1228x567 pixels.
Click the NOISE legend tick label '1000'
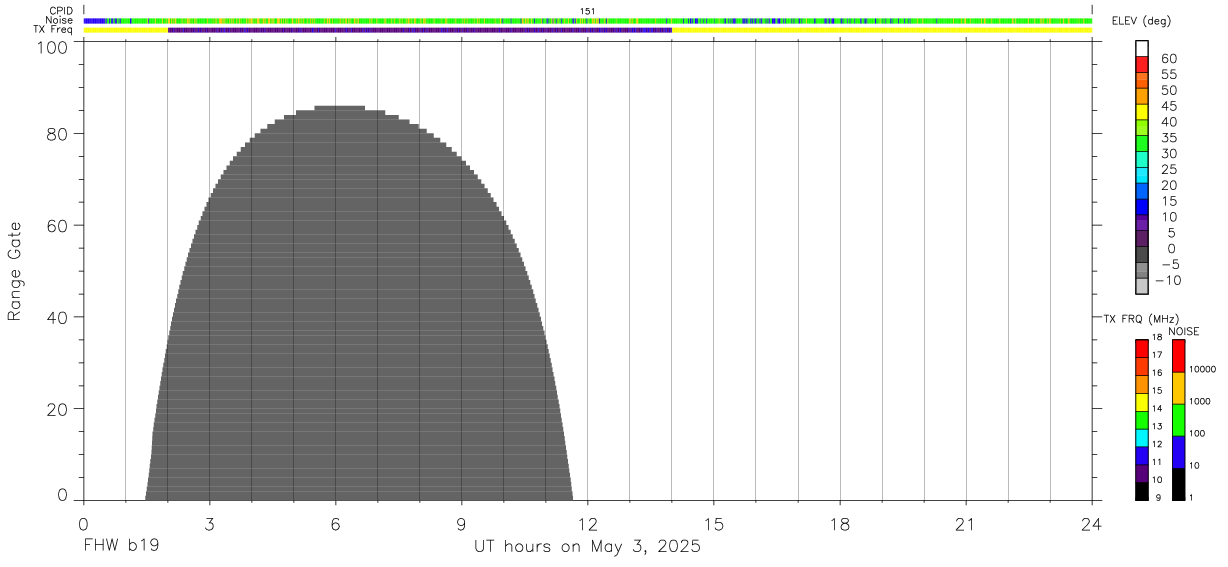coord(1199,402)
